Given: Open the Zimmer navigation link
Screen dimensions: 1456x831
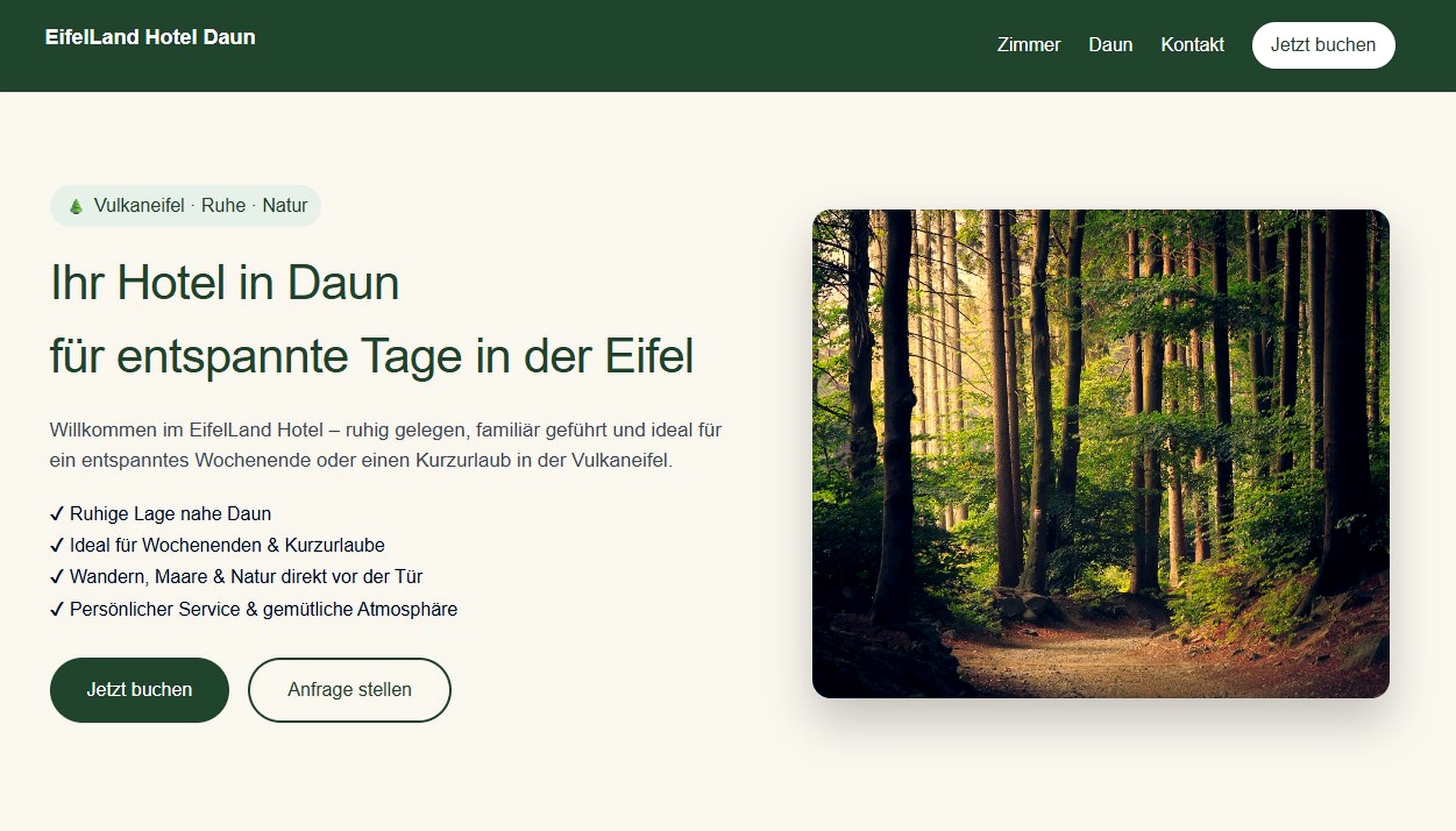Looking at the screenshot, I should point(1028,45).
